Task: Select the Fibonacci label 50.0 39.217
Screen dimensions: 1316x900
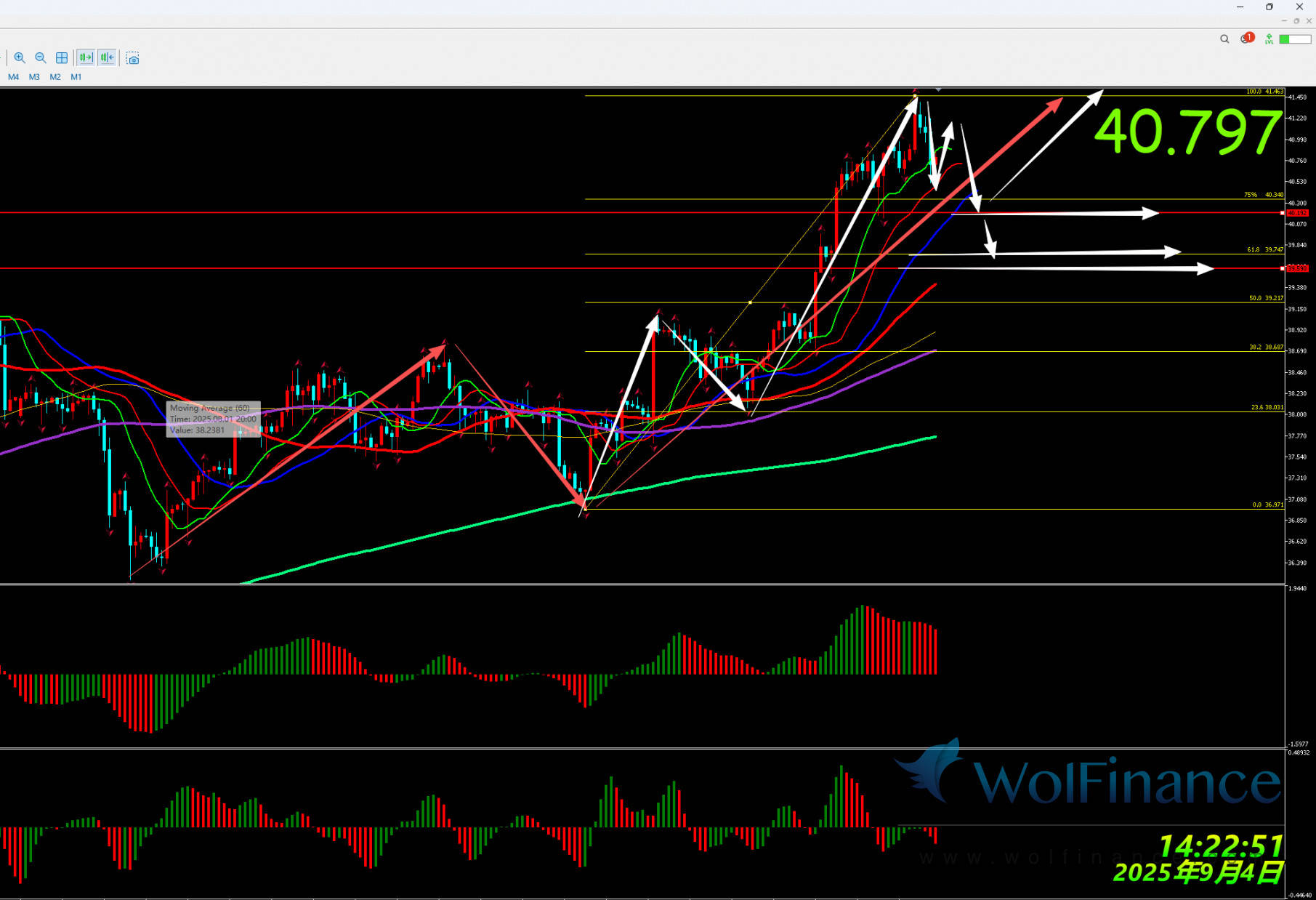Action: point(1266,298)
